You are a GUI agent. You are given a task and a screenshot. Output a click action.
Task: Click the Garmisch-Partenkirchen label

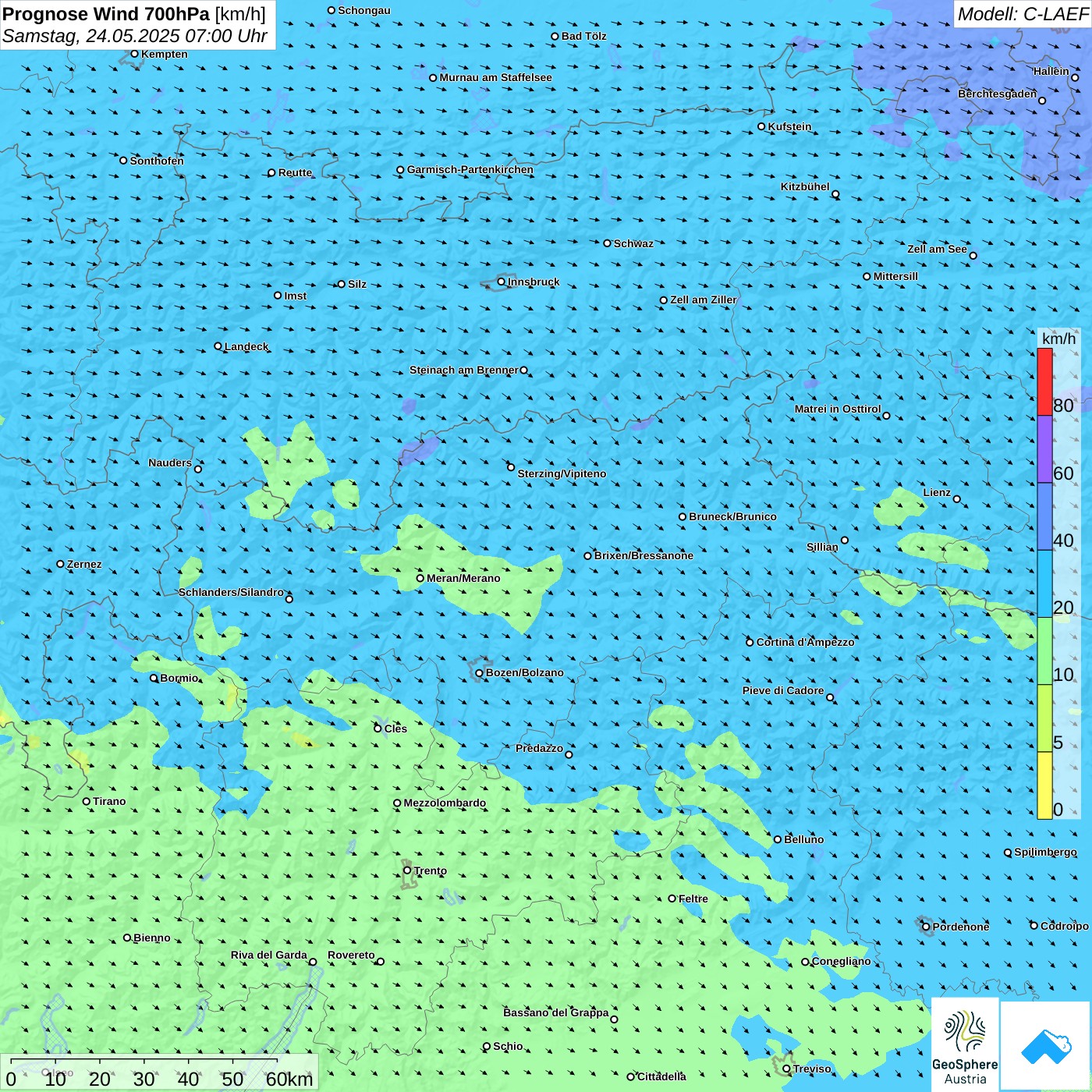470,169
